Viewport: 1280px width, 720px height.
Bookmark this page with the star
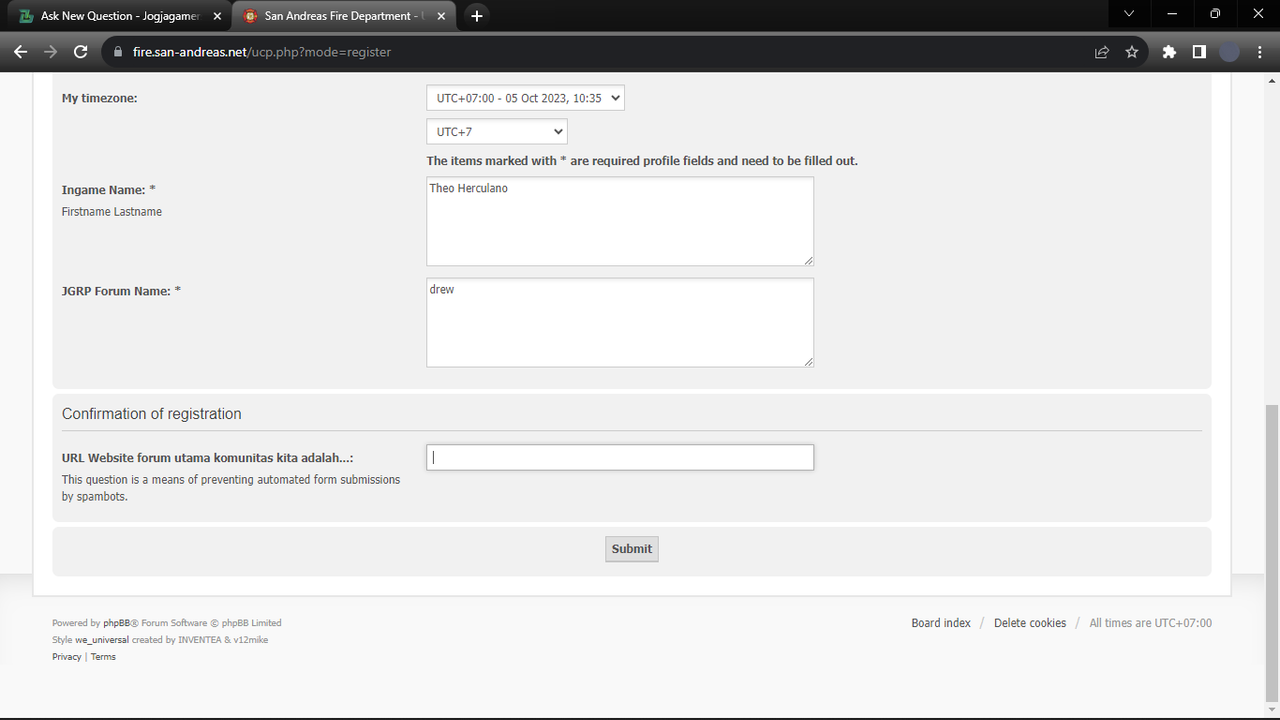pos(1132,52)
